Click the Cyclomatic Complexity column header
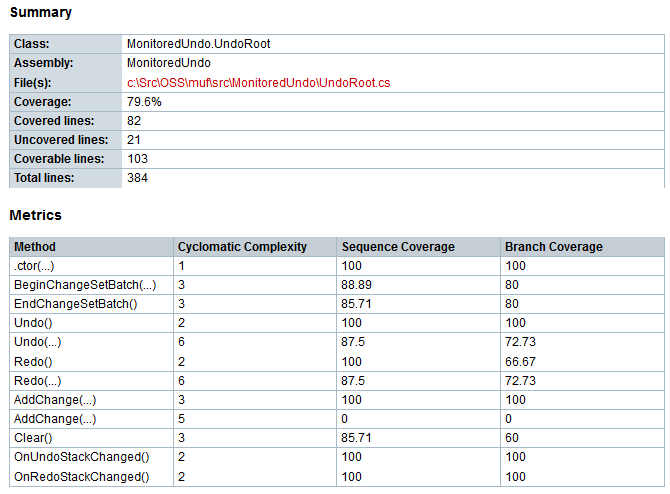This screenshot has width=670, height=494. [x=242, y=247]
